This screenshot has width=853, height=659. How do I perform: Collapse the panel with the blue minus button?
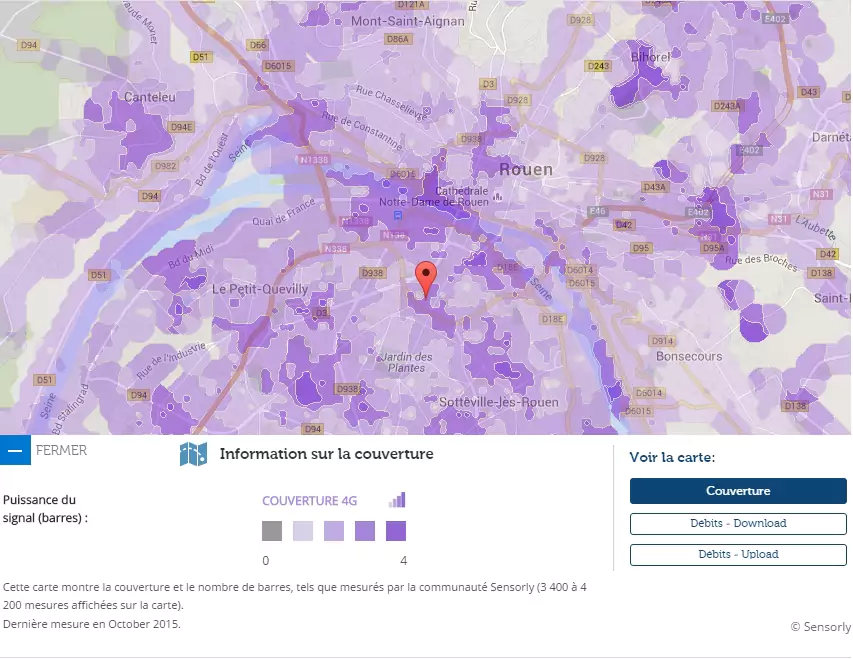[x=15, y=450]
